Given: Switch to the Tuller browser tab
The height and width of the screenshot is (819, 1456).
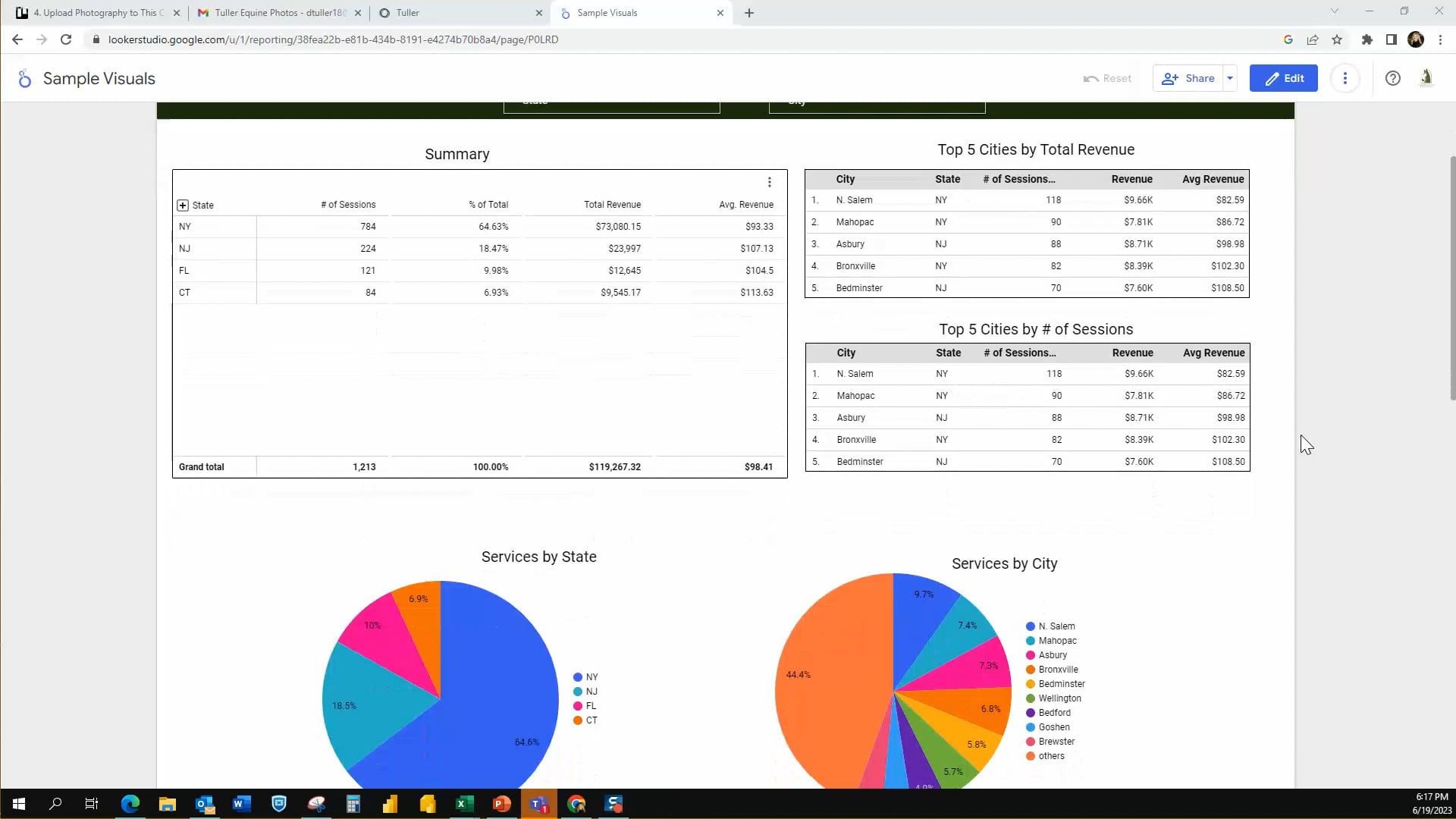Looking at the screenshot, I should 455,13.
